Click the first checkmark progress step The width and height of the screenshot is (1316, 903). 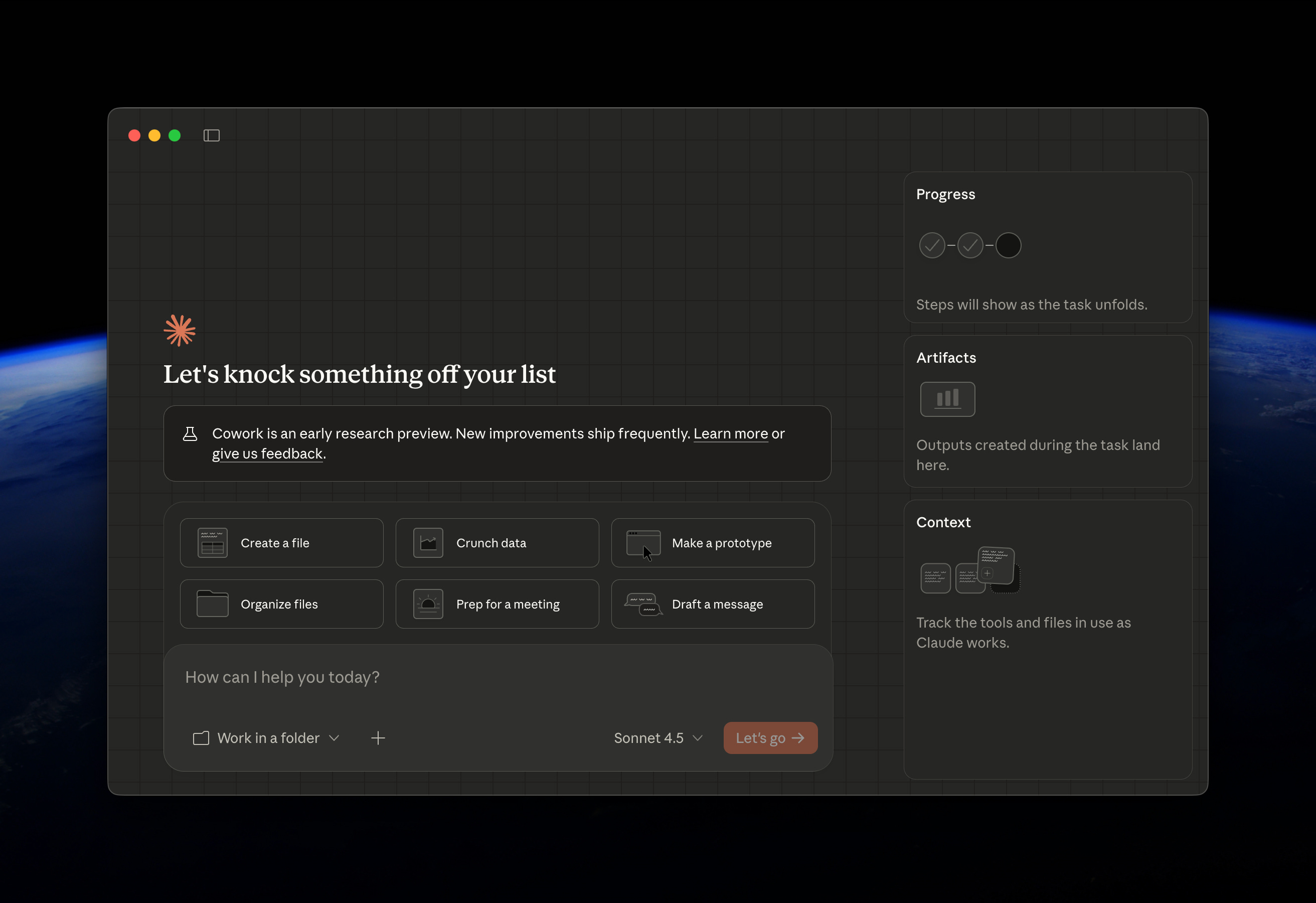[x=932, y=245]
